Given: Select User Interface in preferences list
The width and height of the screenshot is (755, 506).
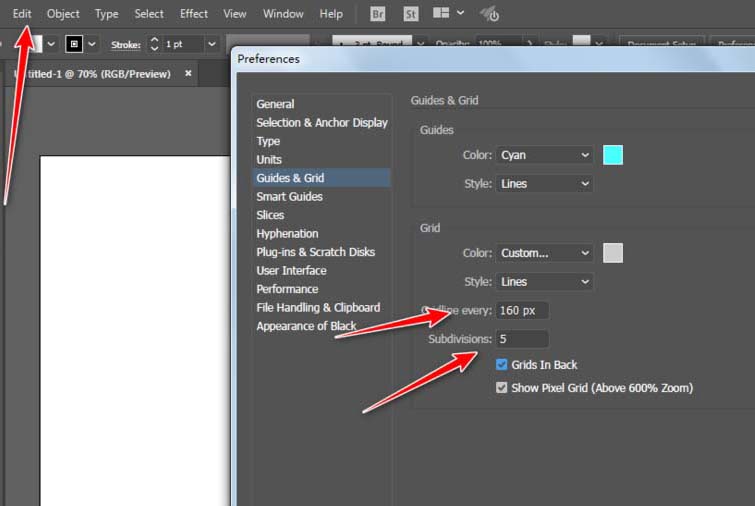Looking at the screenshot, I should tap(291, 271).
